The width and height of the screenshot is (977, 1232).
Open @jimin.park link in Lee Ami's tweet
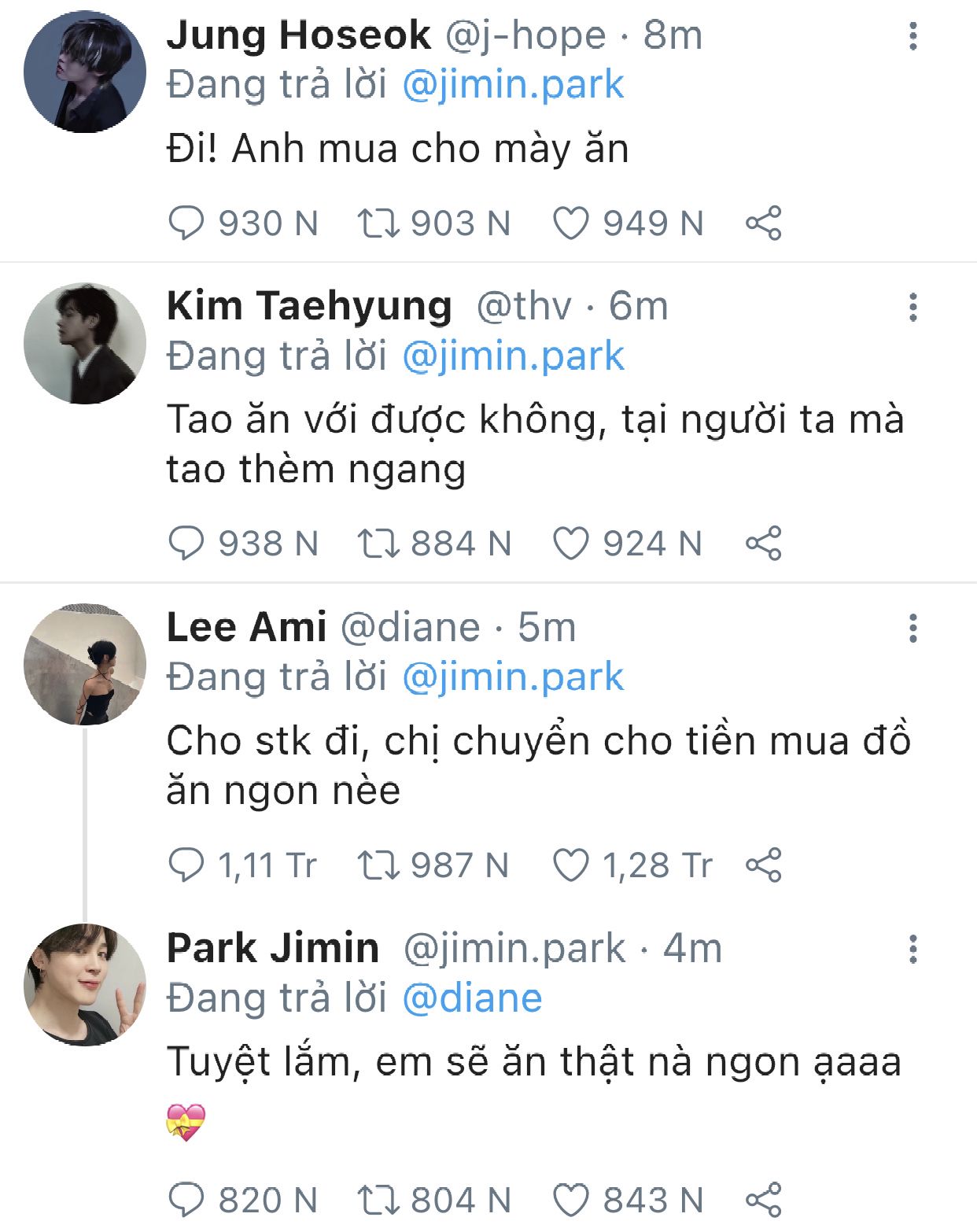[x=513, y=677]
